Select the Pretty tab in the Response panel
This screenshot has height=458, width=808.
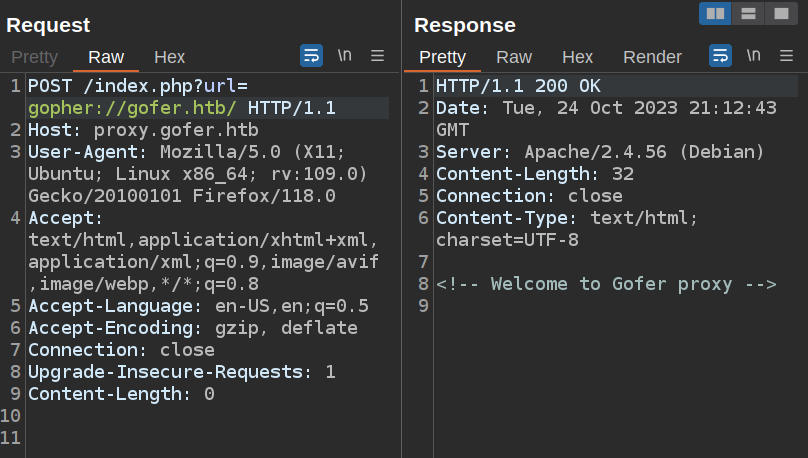click(x=442, y=57)
